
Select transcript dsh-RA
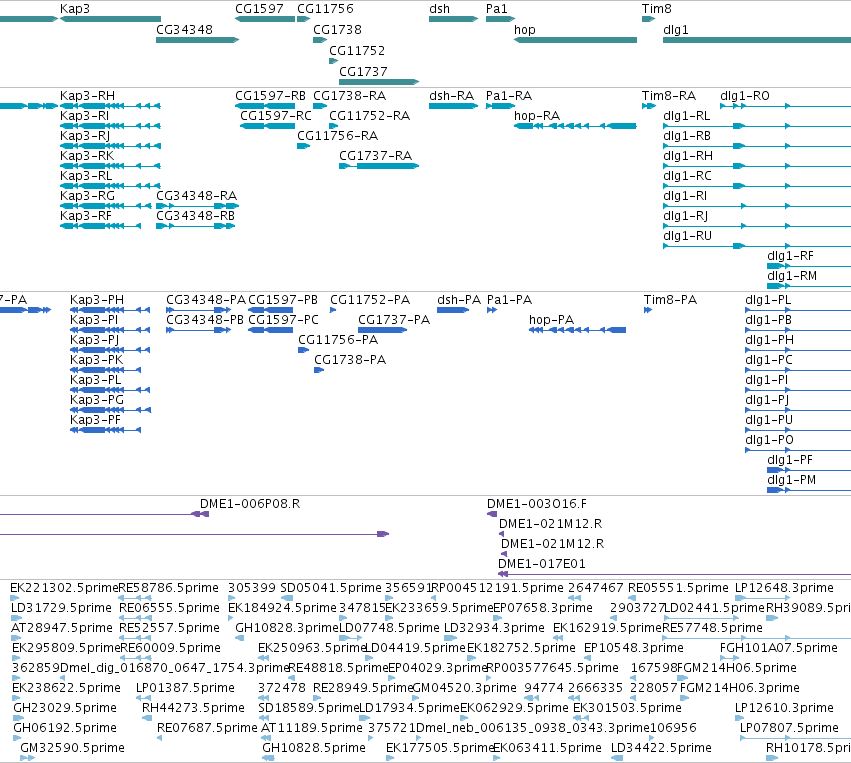click(453, 106)
